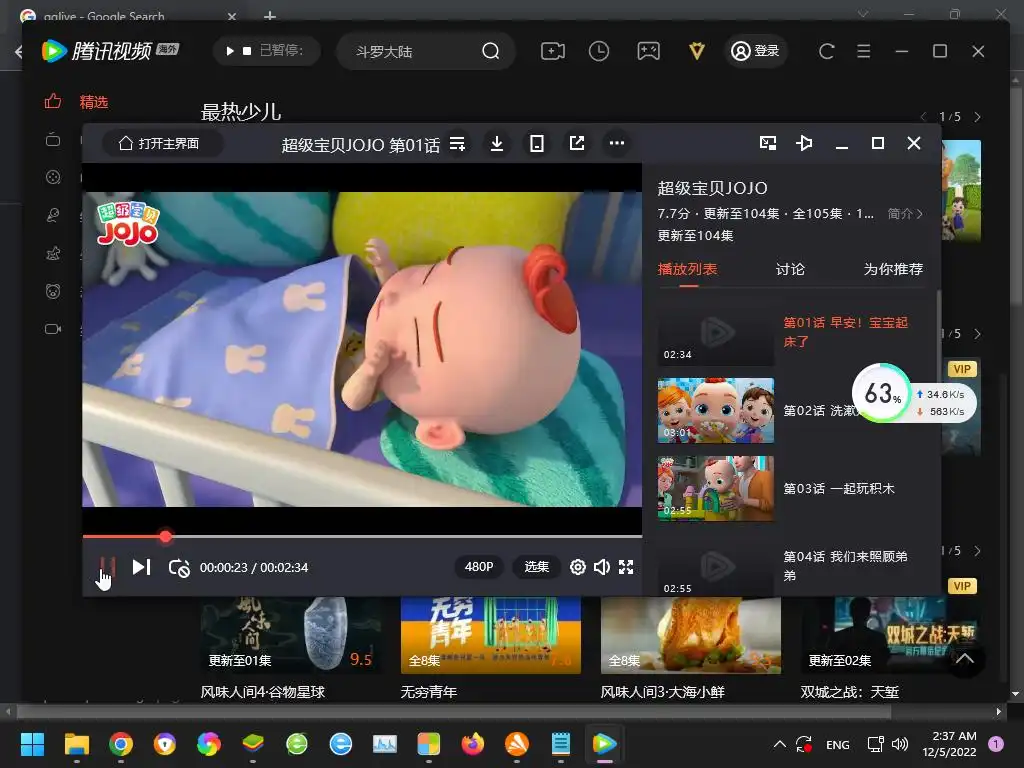
Task: Refresh the page with circular arrow icon
Action: coord(826,51)
